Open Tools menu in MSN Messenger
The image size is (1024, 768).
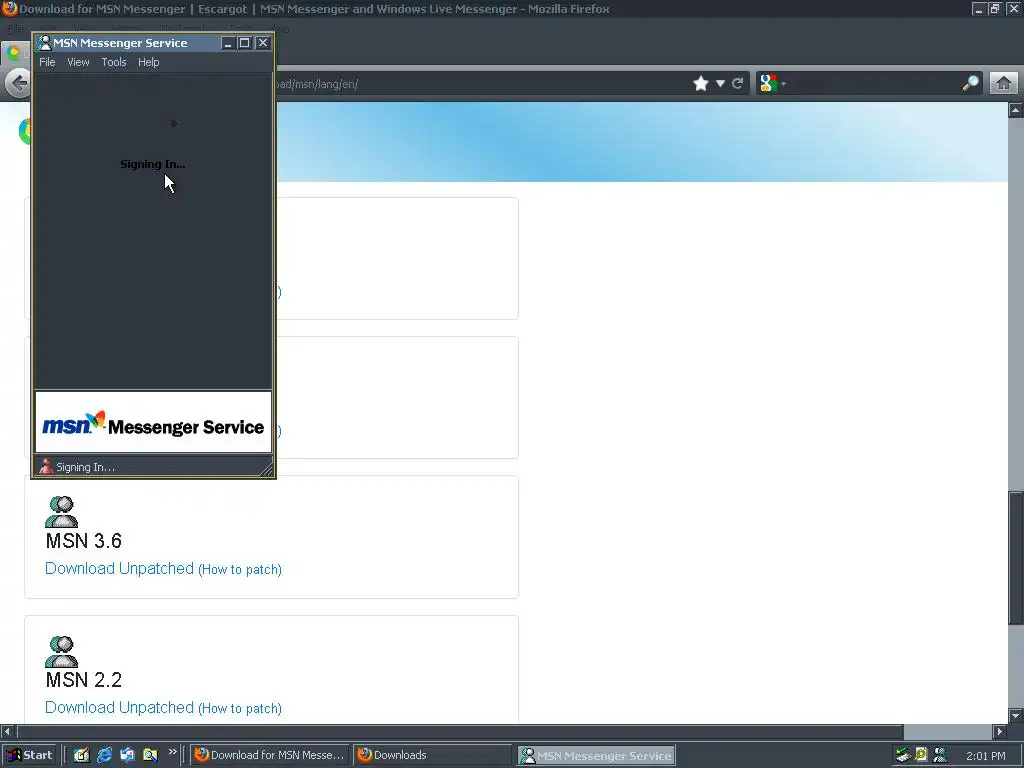click(x=114, y=62)
